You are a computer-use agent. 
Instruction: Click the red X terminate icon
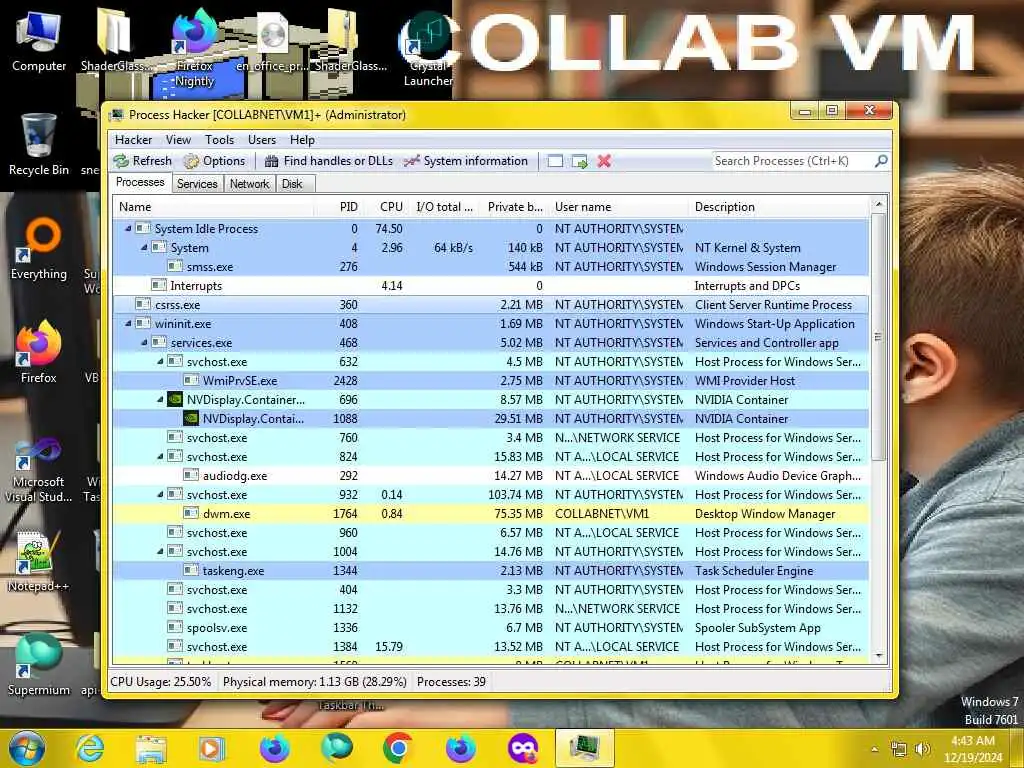[x=604, y=161]
